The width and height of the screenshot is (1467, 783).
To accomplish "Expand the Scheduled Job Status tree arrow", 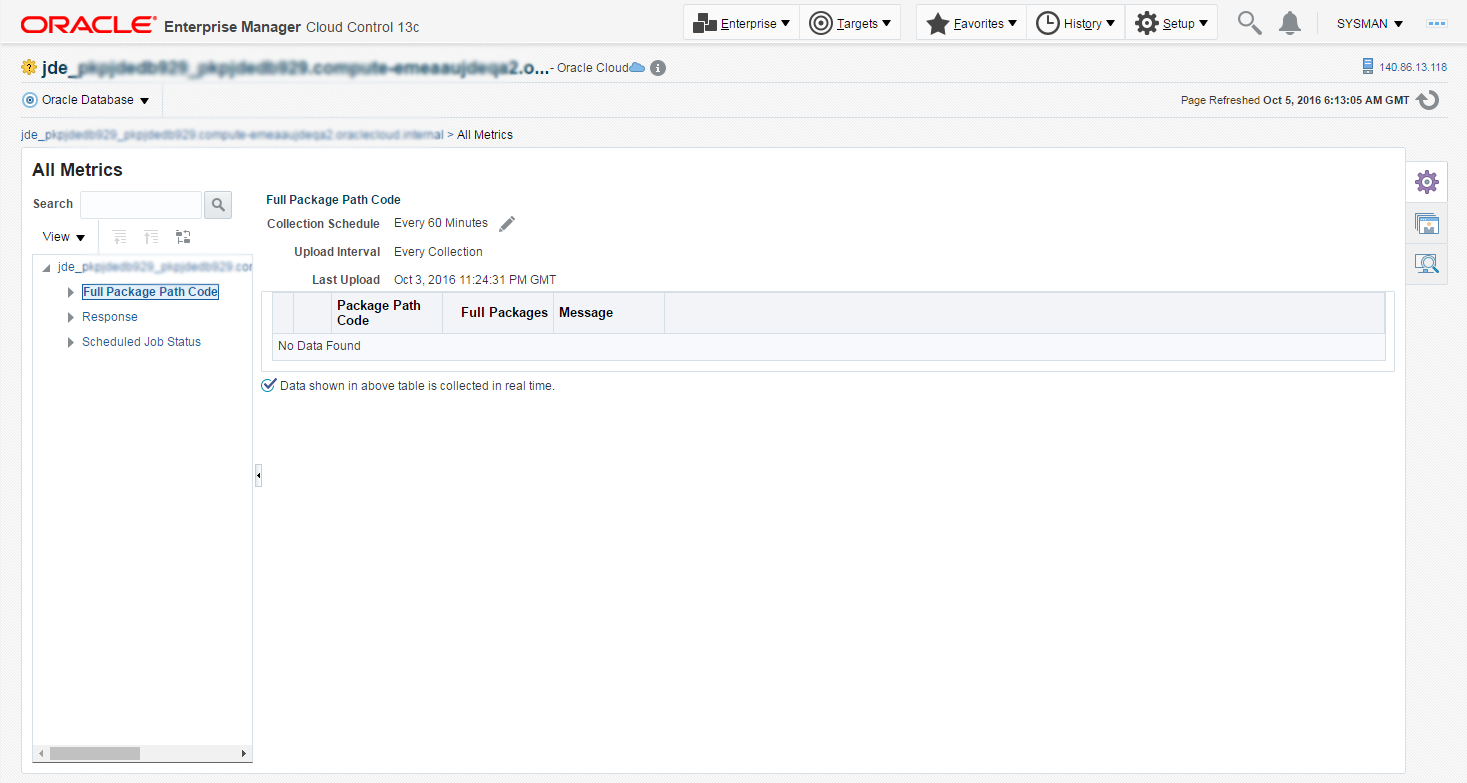I will pos(71,342).
